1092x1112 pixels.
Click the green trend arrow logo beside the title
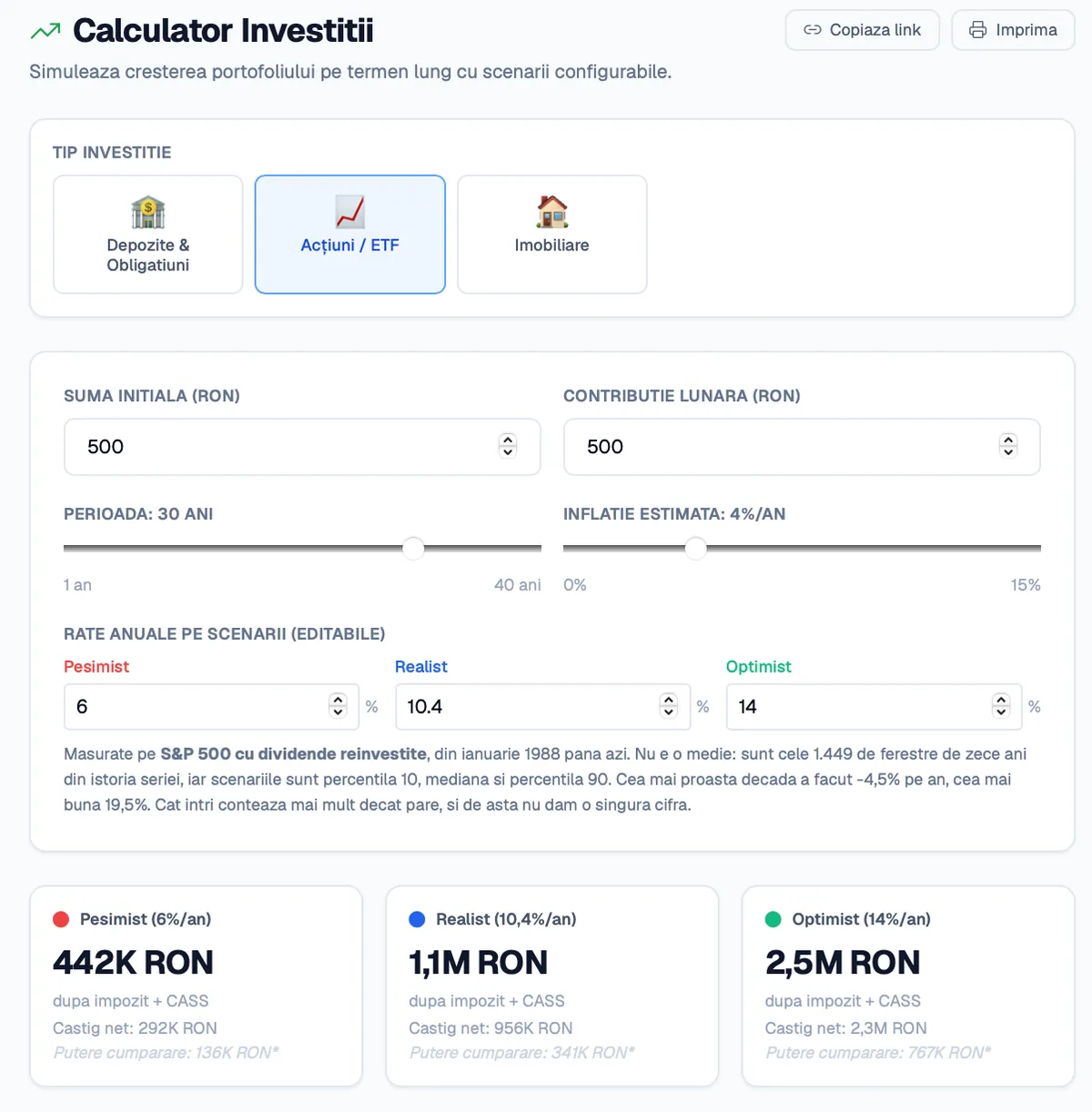(45, 31)
